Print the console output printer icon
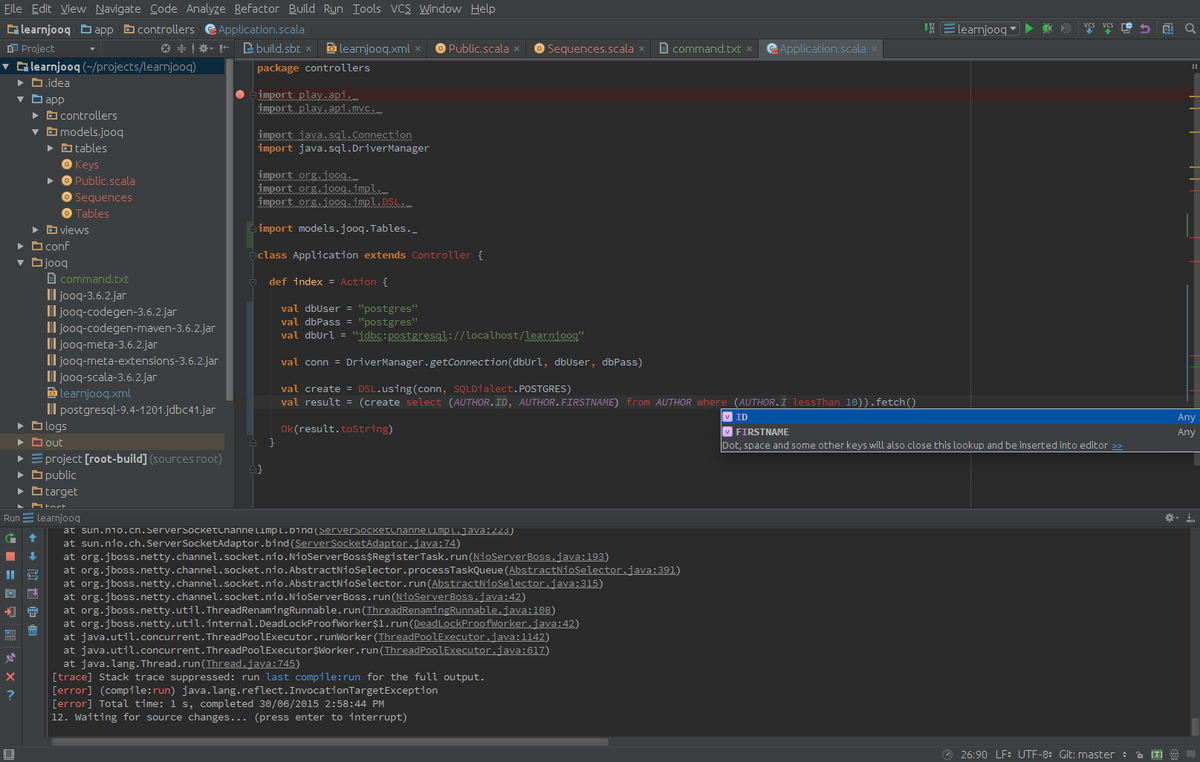The width and height of the screenshot is (1200, 762). 33,612
